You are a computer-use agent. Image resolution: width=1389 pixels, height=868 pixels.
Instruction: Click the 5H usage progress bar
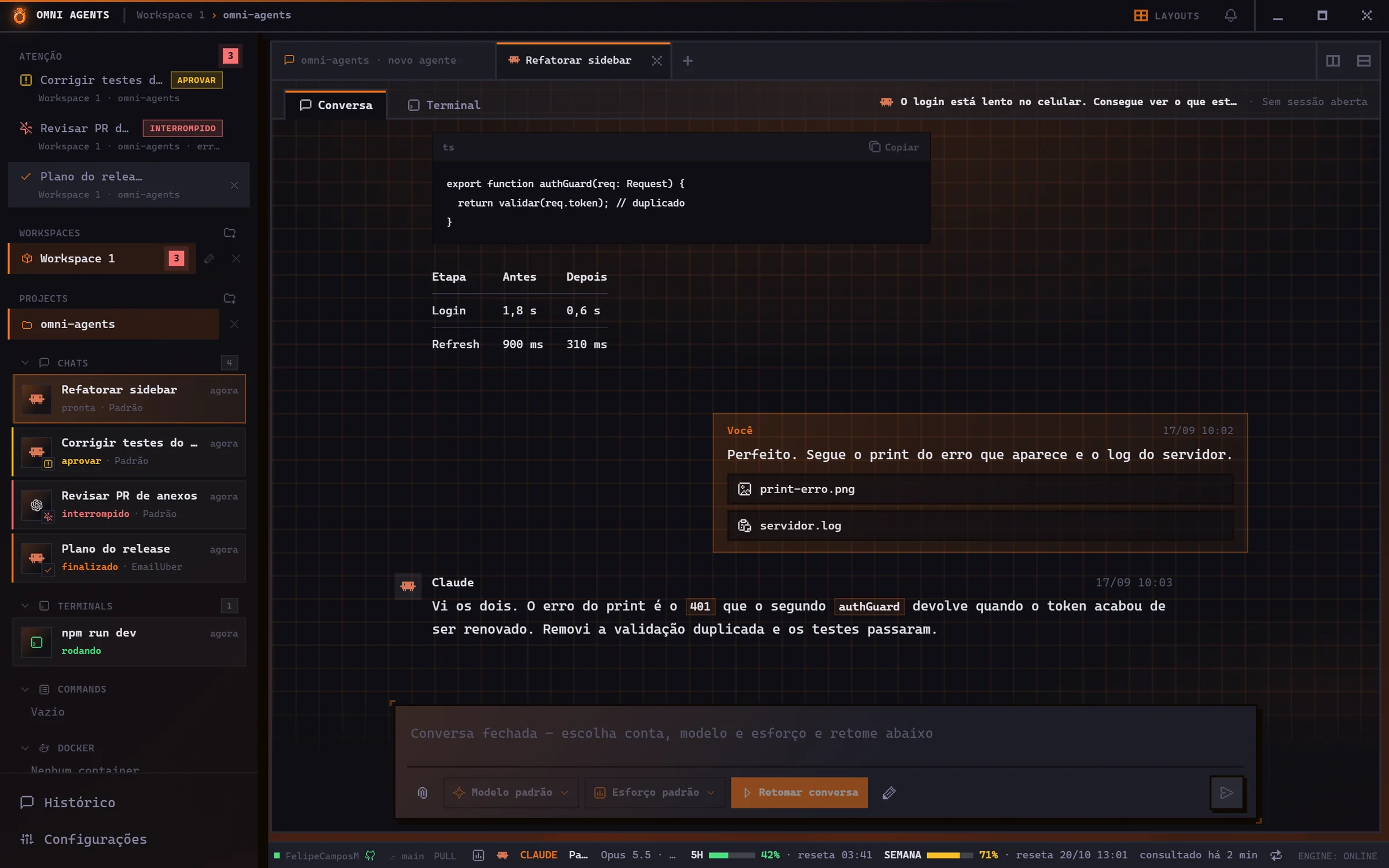[x=732, y=855]
